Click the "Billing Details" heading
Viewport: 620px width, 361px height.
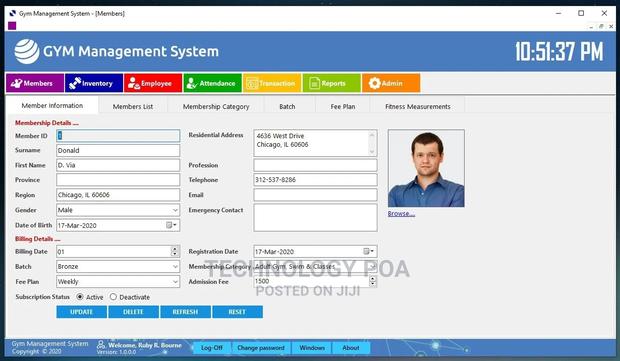(38, 239)
